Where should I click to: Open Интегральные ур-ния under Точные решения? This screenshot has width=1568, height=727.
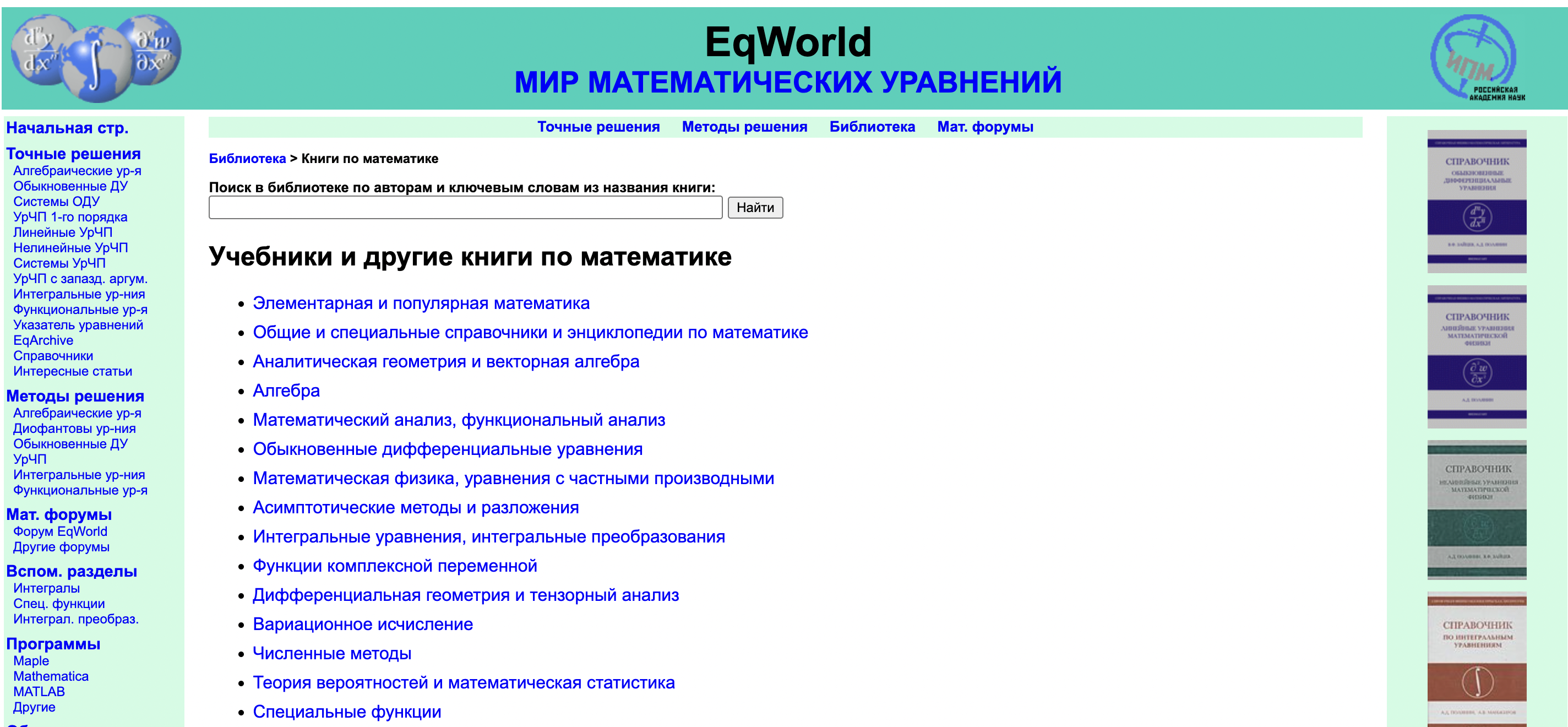79,294
